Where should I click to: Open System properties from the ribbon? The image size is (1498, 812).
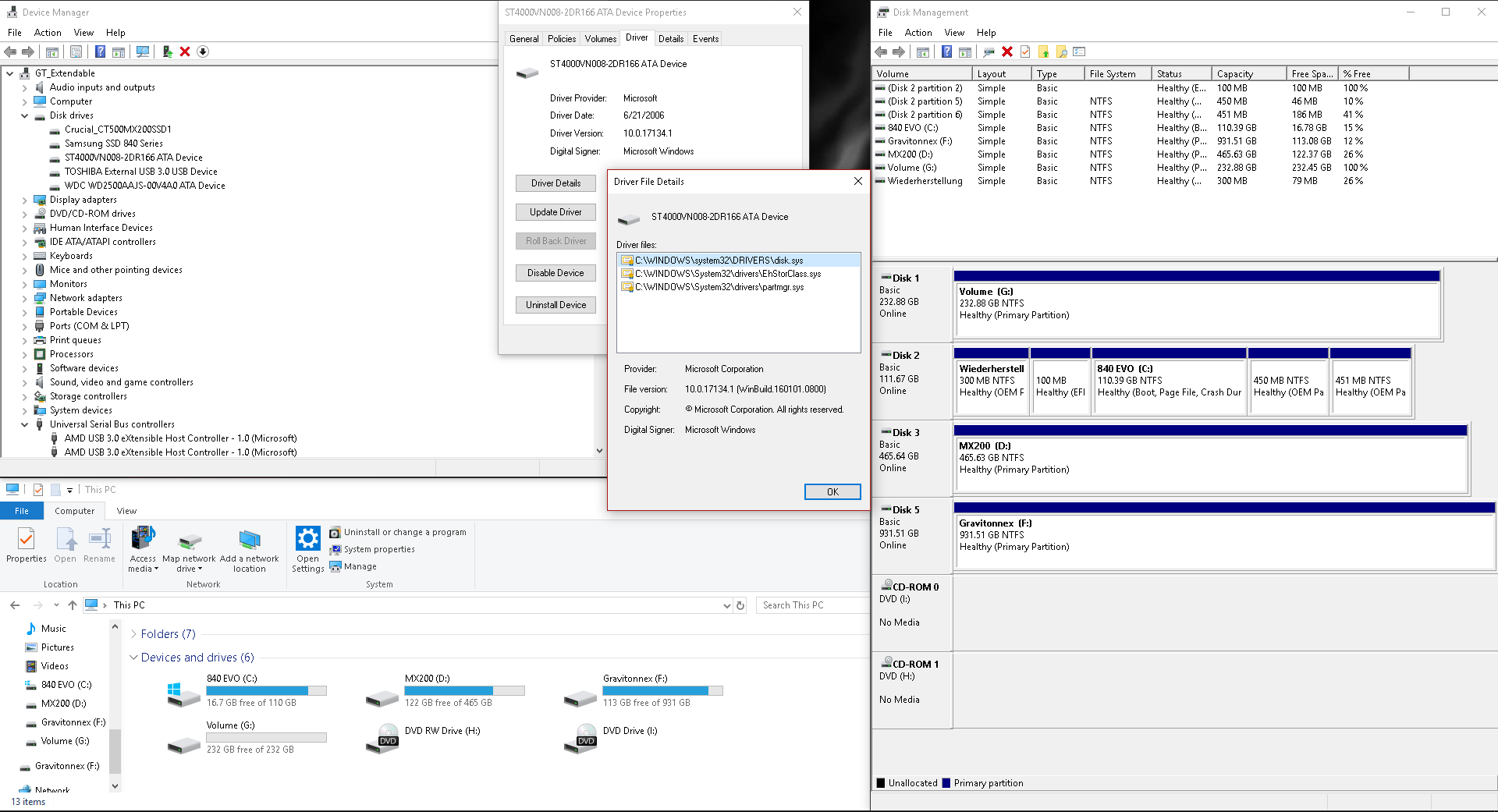[372, 549]
